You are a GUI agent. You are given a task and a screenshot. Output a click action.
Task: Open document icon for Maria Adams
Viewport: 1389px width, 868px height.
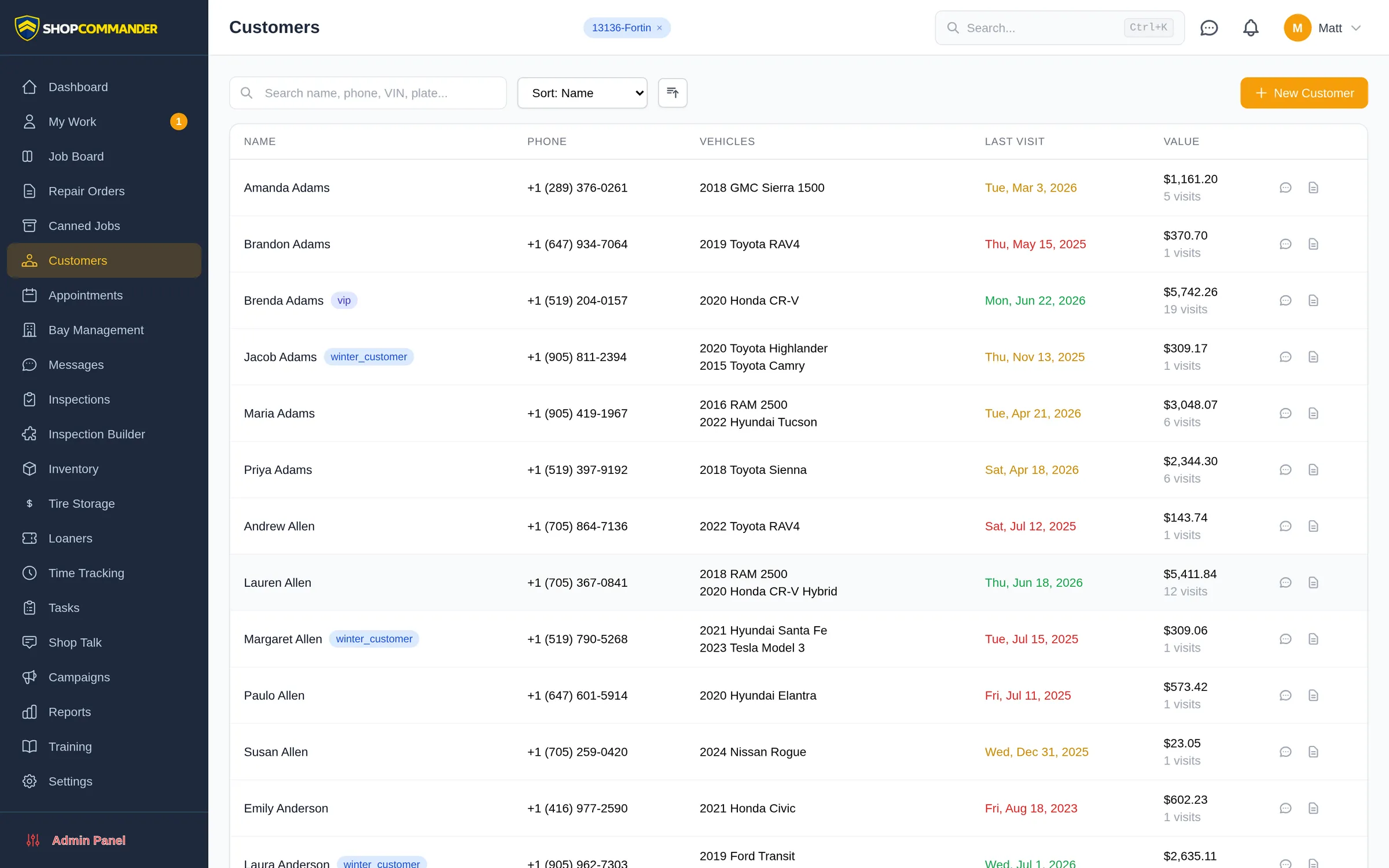point(1313,413)
